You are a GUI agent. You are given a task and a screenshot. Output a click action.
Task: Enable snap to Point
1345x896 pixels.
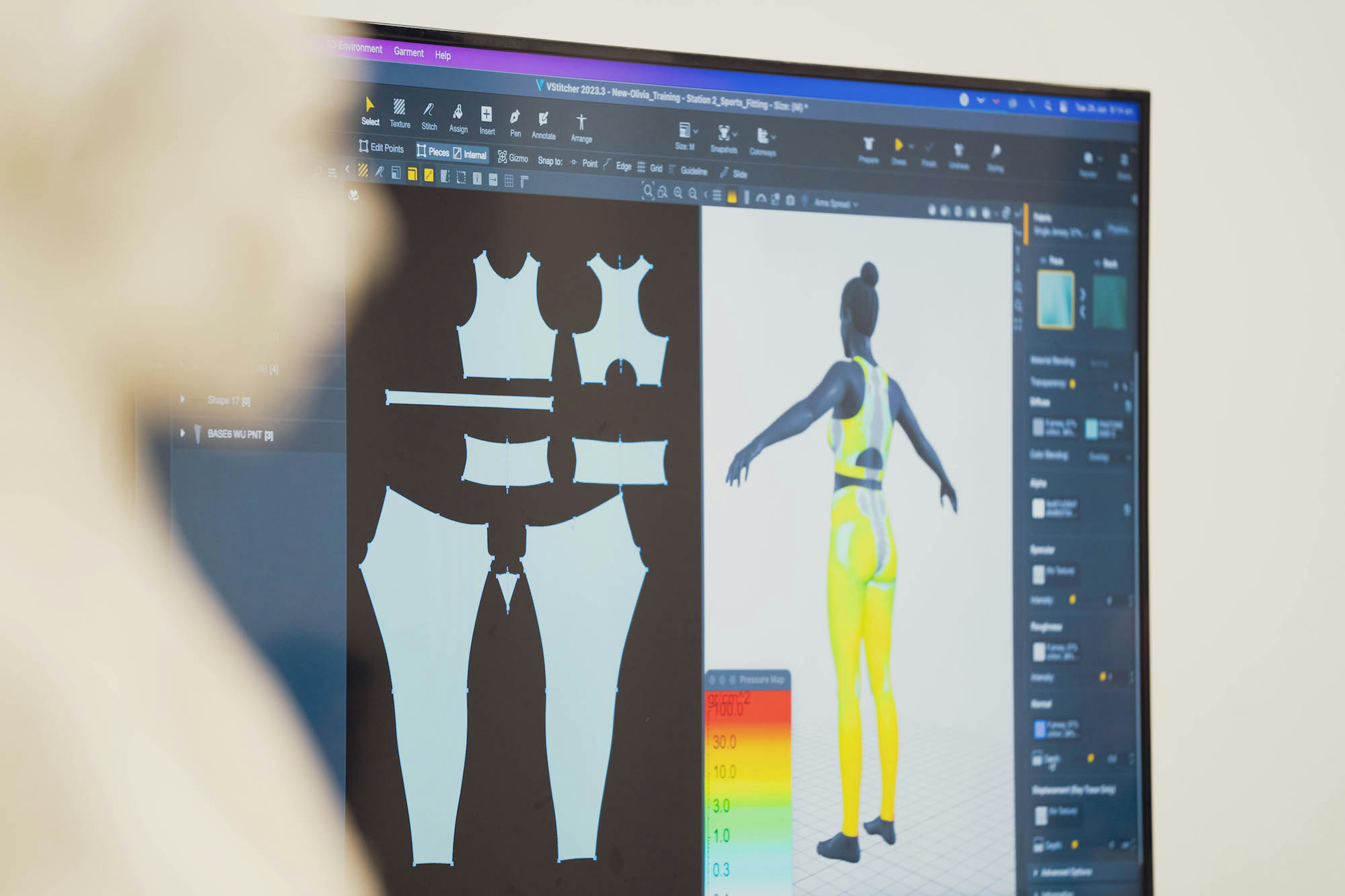point(584,164)
